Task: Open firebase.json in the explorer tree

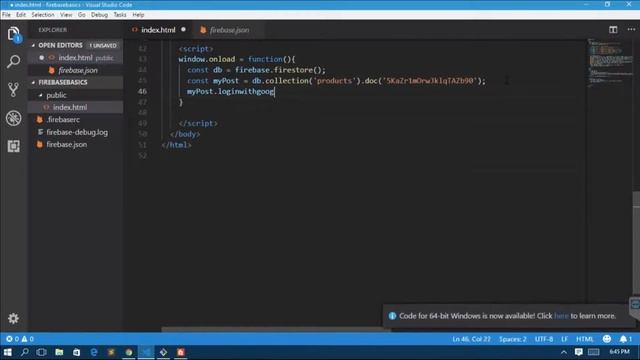Action: (x=76, y=144)
